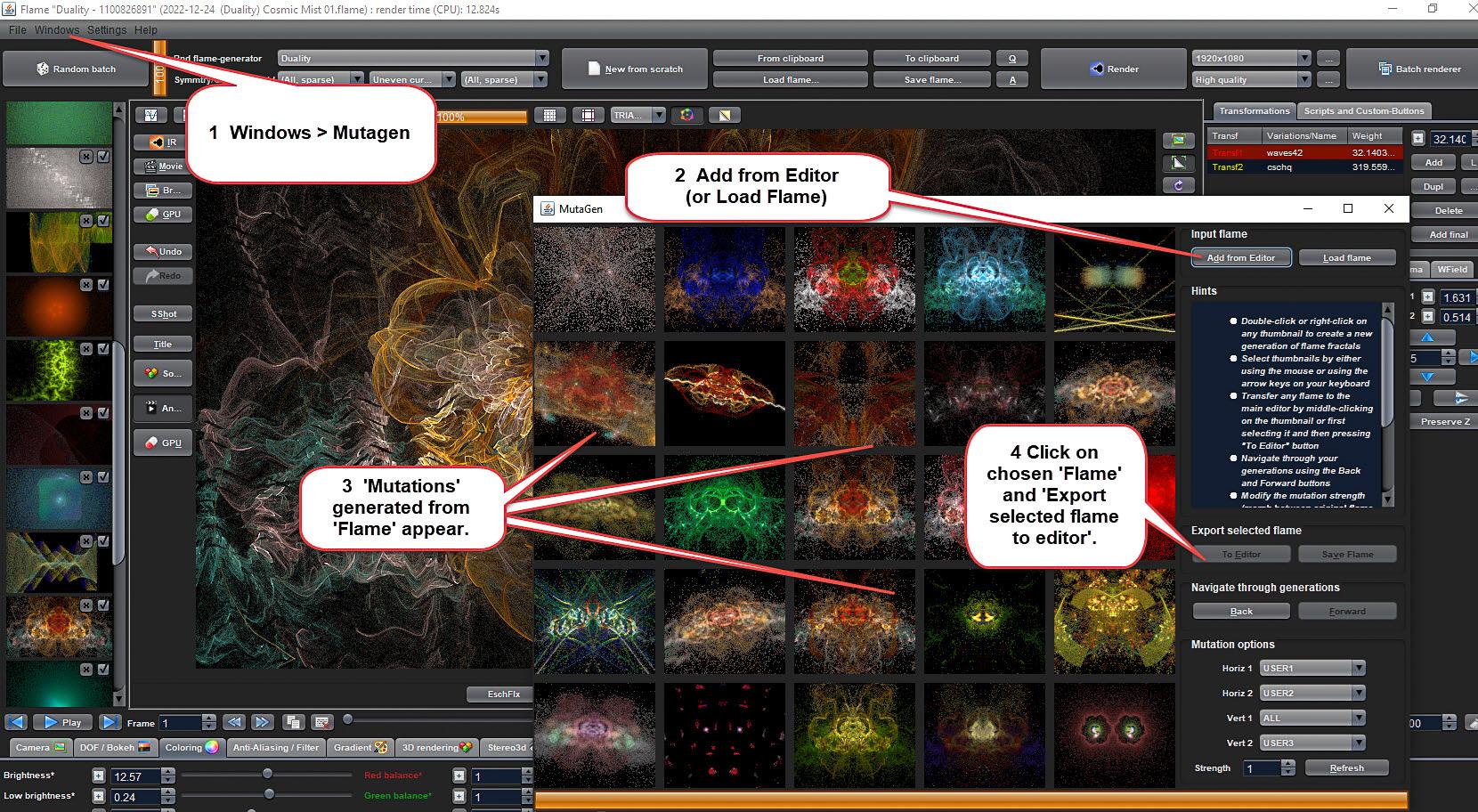The width and height of the screenshot is (1478, 812).
Task: Switch to the Gradient tab
Action: 360,748
